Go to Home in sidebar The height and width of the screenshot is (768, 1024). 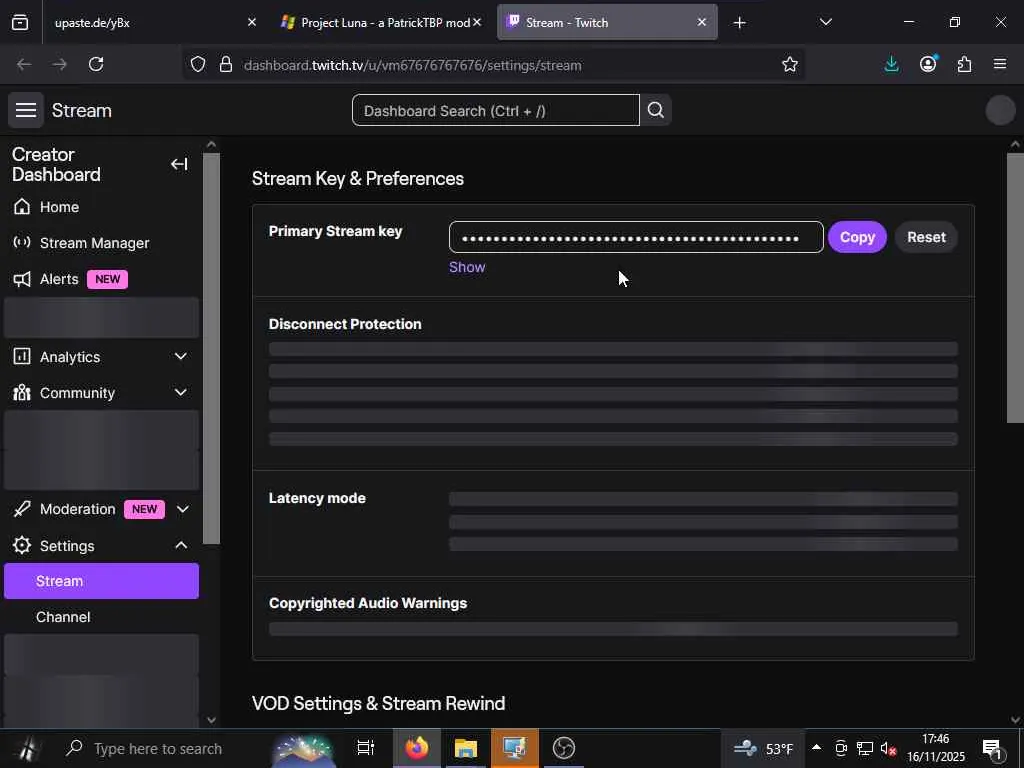point(59,207)
